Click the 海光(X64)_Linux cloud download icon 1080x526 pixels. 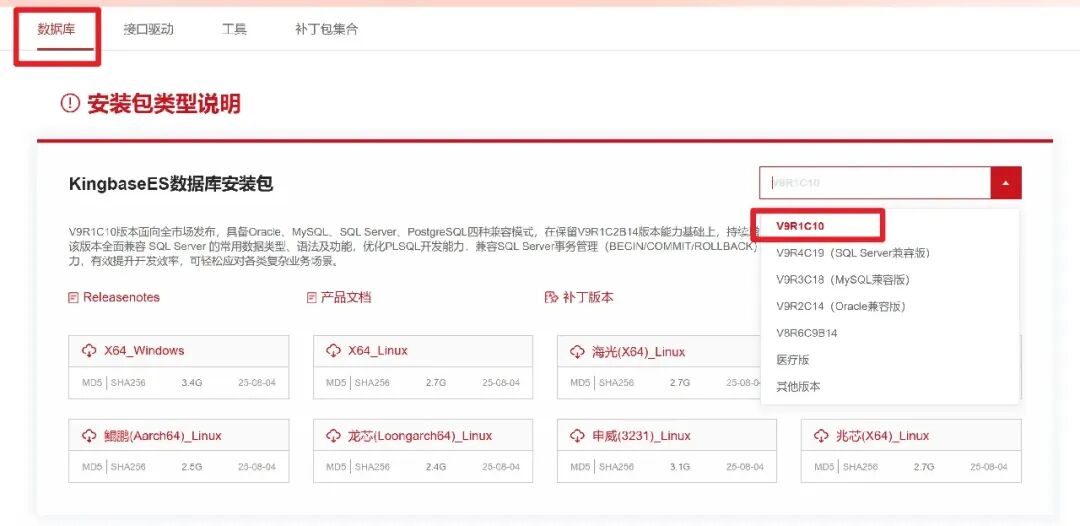[577, 353]
